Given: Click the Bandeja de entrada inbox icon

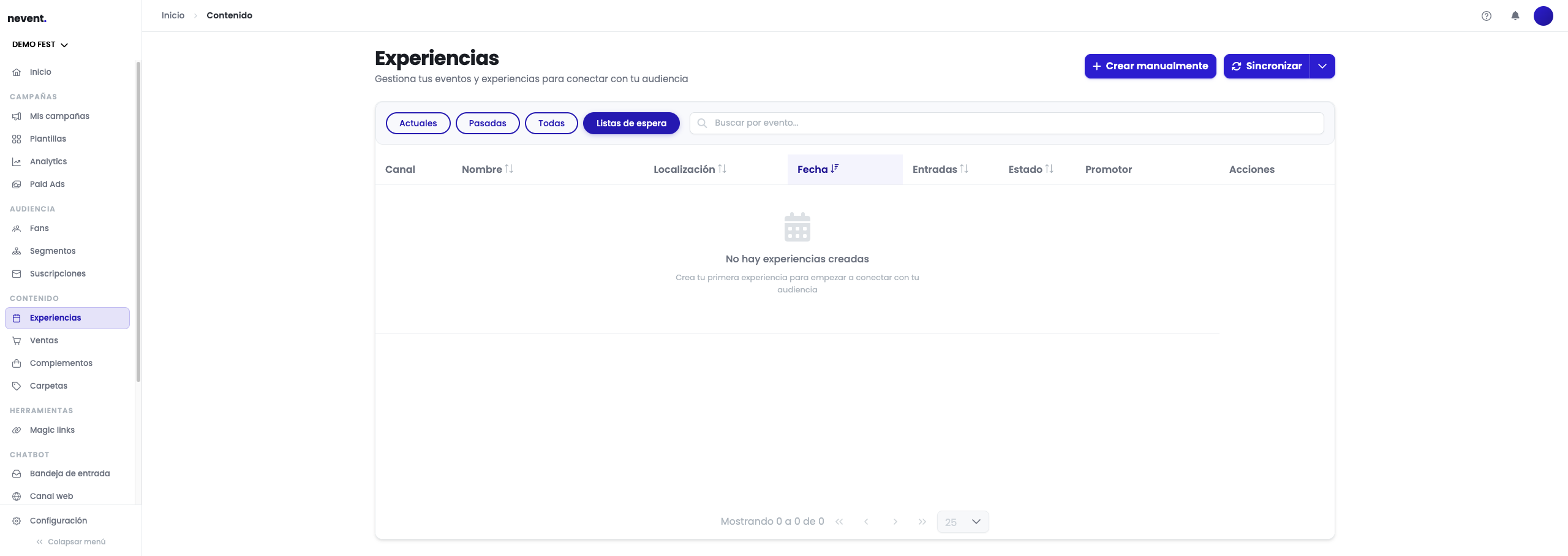Looking at the screenshot, I should pyautogui.click(x=17, y=474).
